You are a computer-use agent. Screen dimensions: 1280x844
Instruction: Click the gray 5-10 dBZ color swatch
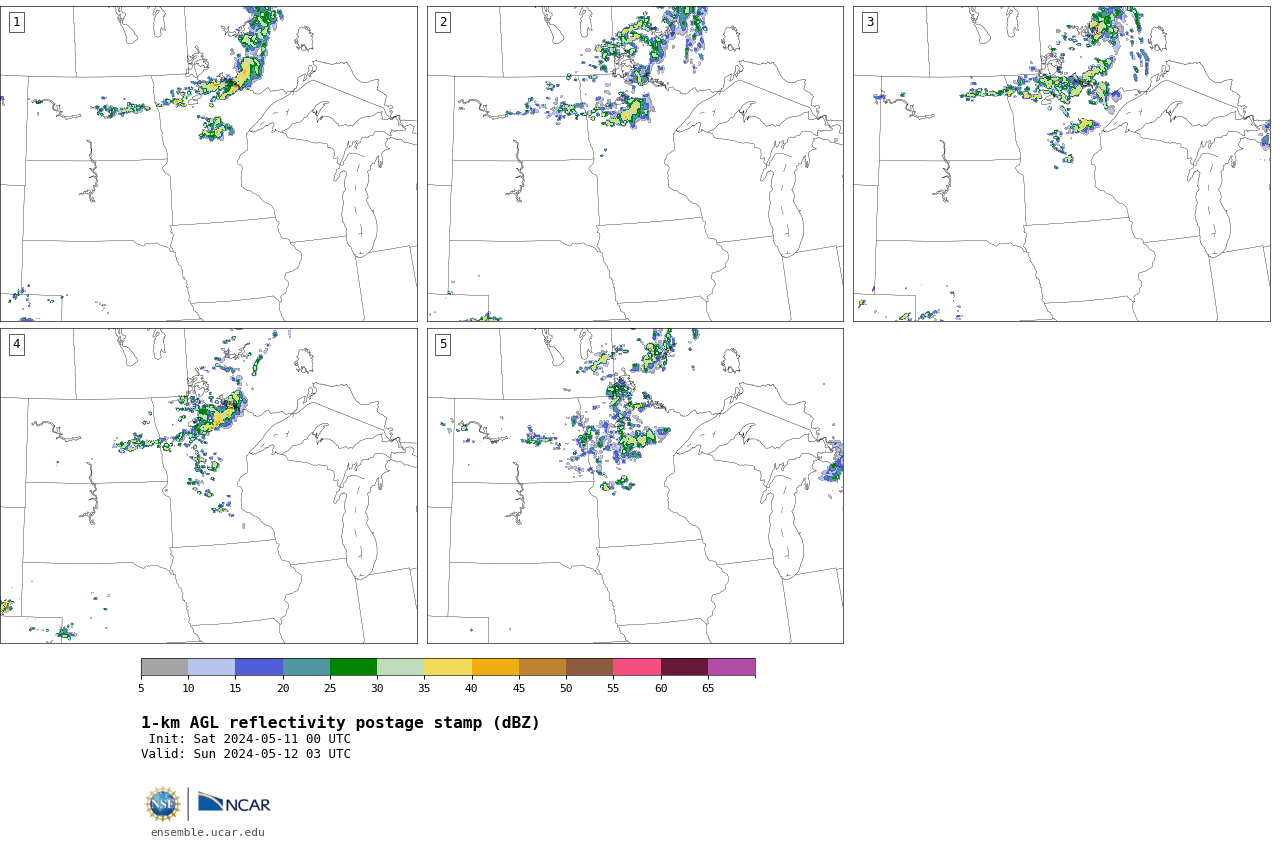click(x=164, y=667)
